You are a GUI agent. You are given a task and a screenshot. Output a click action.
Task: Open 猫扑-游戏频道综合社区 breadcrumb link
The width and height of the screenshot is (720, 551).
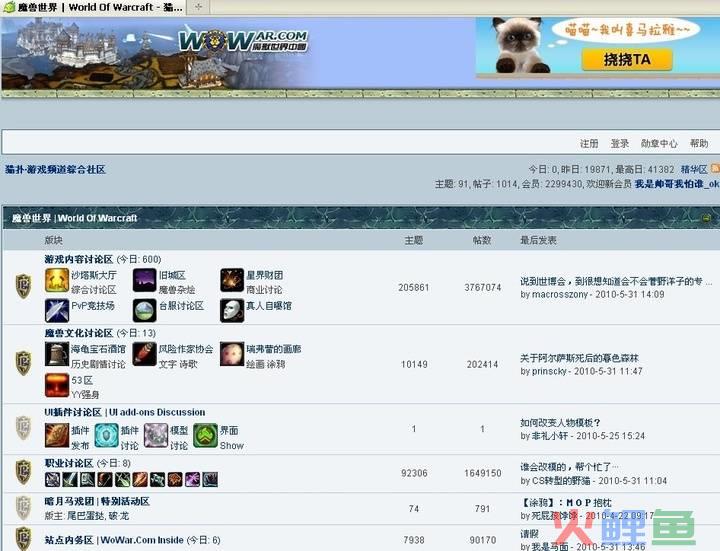tap(56, 169)
